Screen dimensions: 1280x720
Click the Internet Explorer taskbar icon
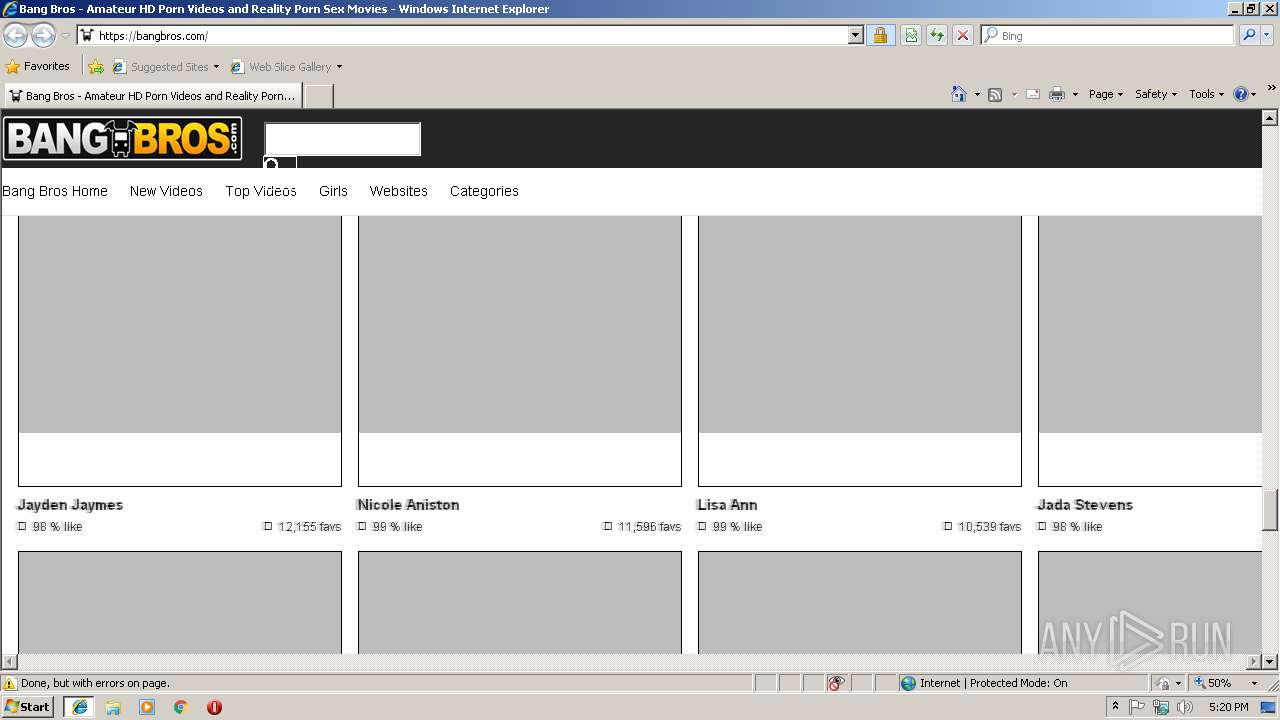pyautogui.click(x=79, y=707)
